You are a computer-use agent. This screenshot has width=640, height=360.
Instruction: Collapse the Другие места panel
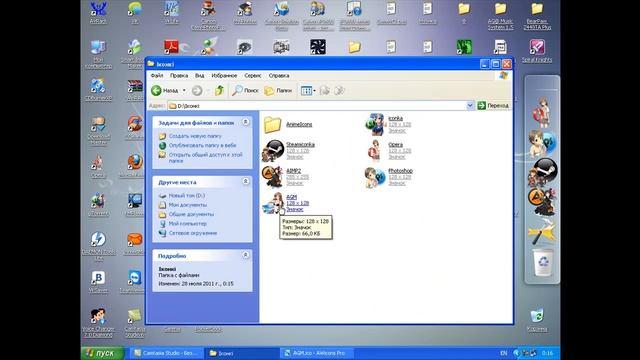click(x=245, y=181)
